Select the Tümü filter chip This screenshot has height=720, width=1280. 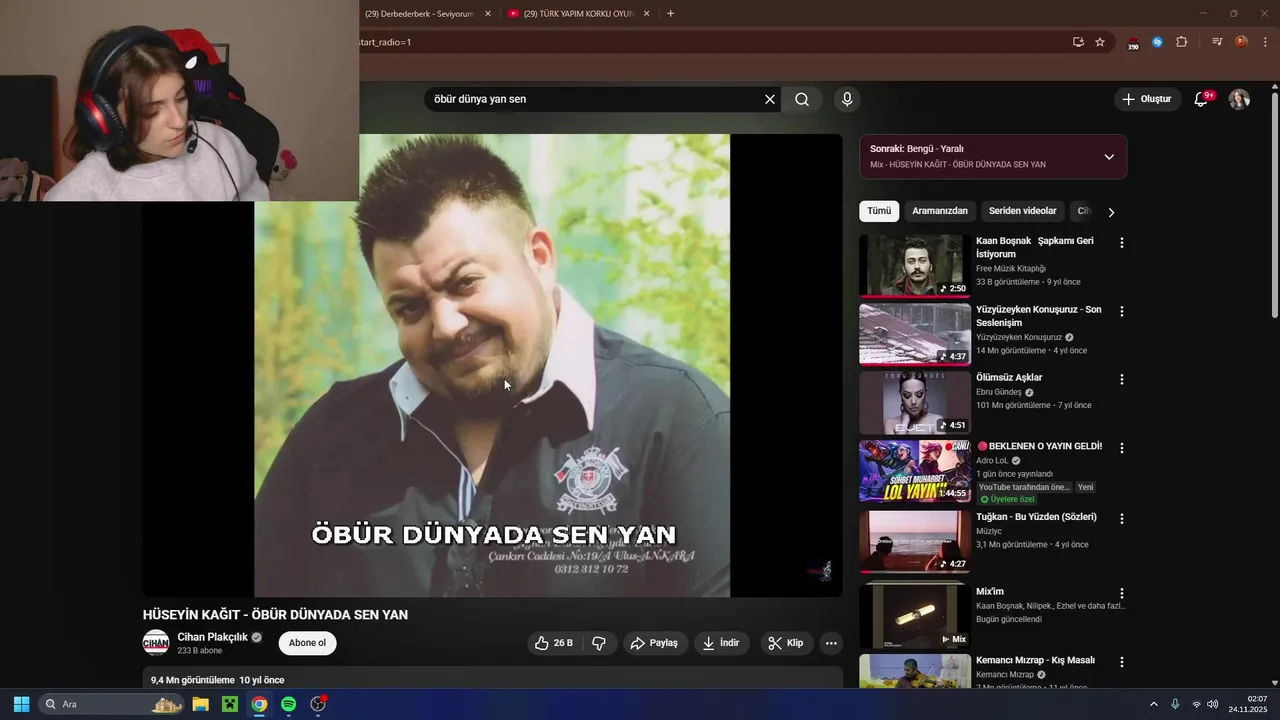pyautogui.click(x=879, y=211)
